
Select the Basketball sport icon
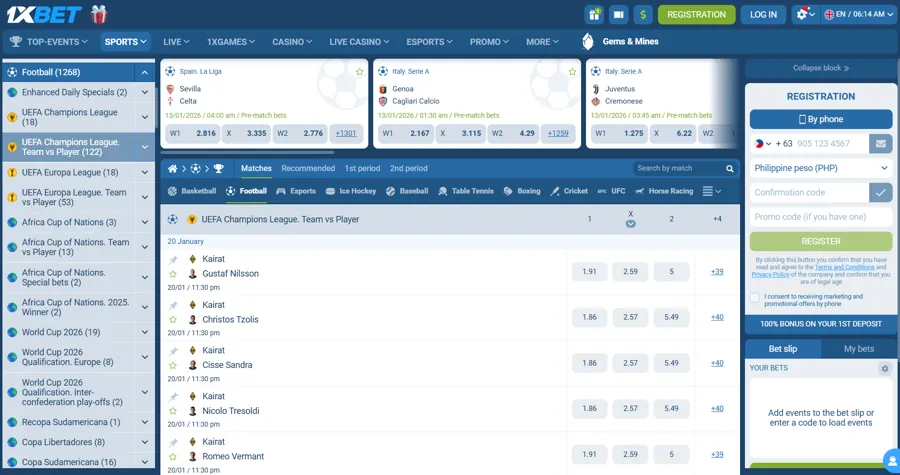(172, 191)
